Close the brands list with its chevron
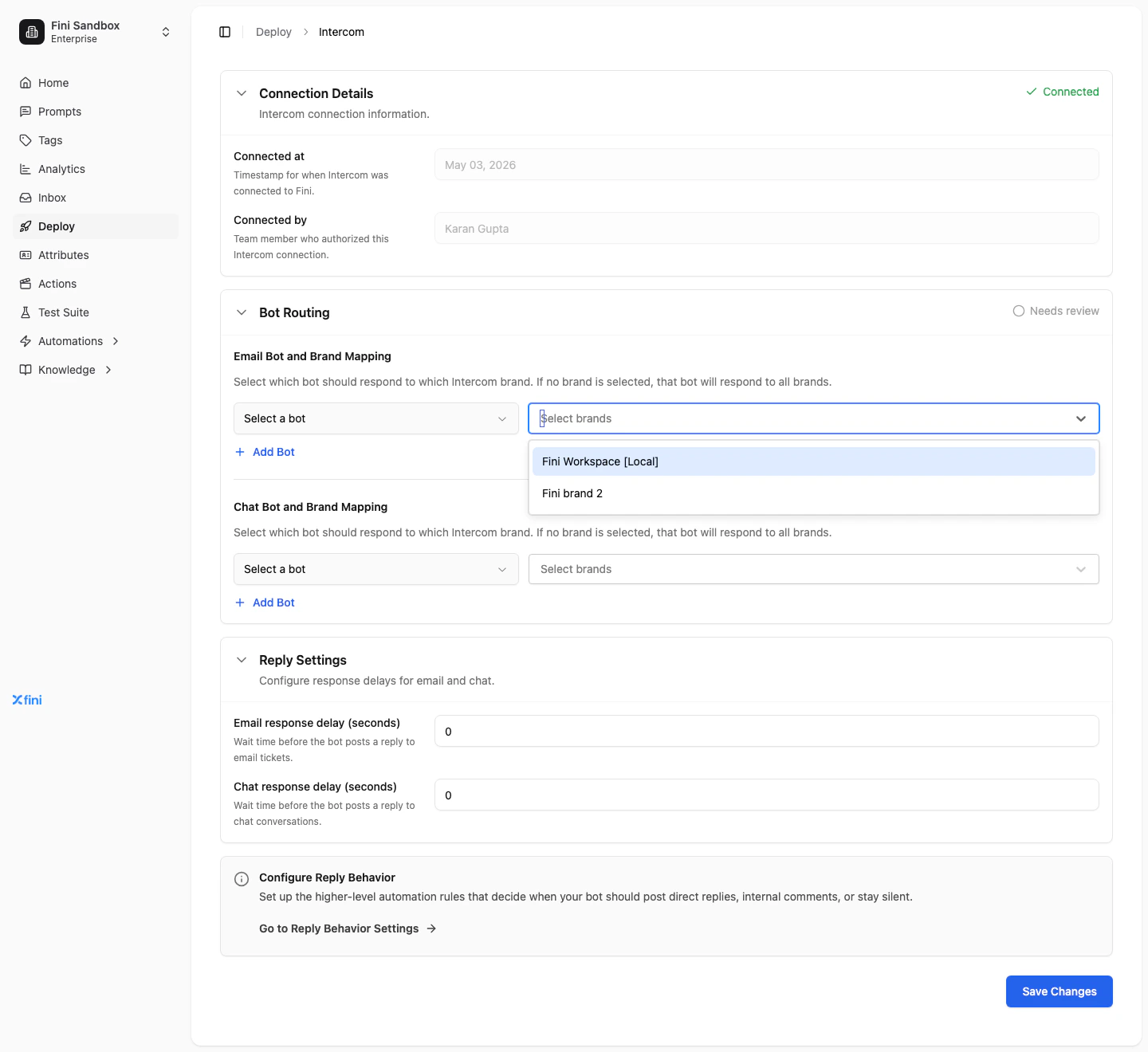 coord(1081,418)
